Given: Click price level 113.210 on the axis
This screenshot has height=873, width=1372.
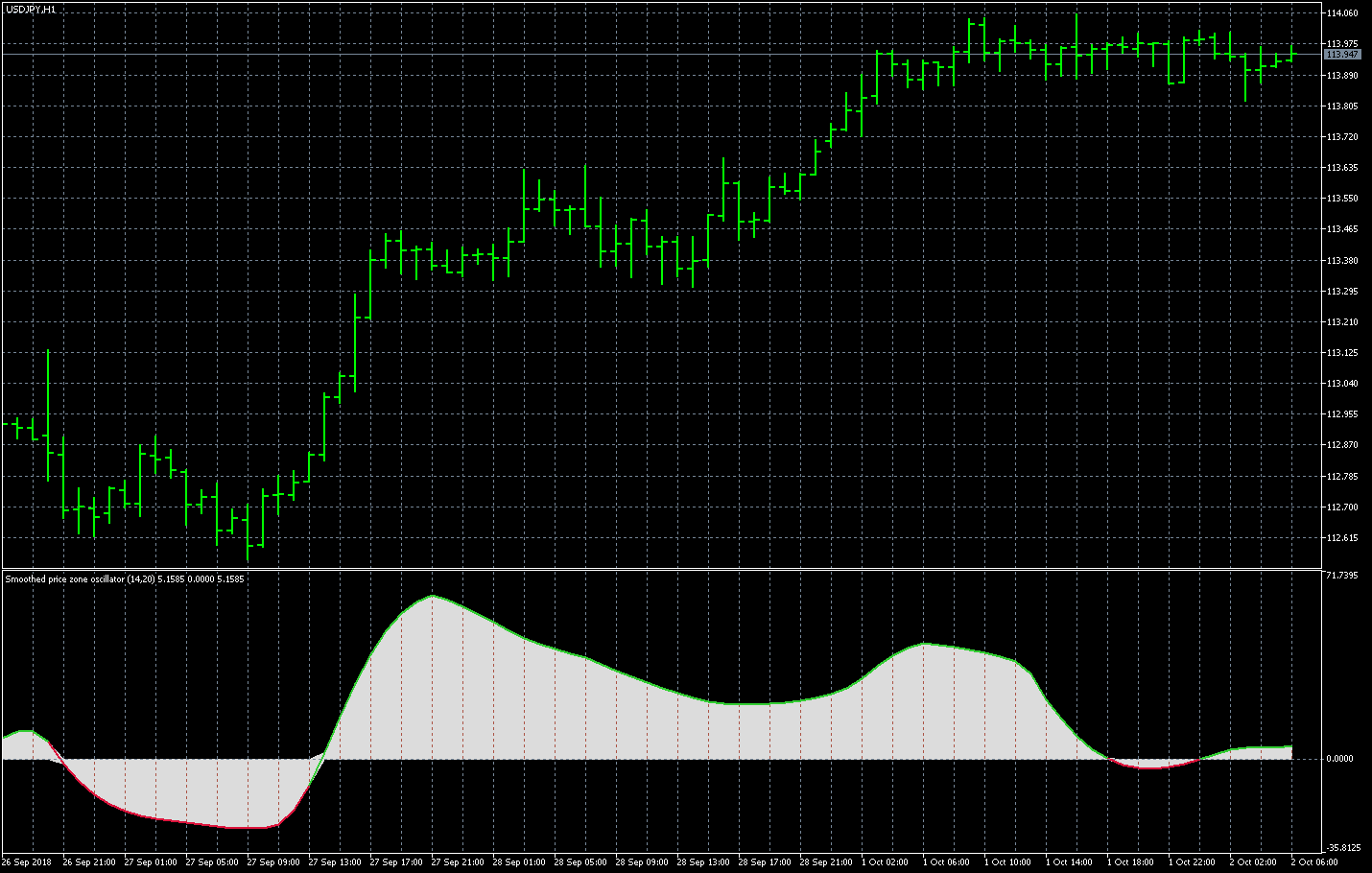Looking at the screenshot, I should [x=1342, y=322].
